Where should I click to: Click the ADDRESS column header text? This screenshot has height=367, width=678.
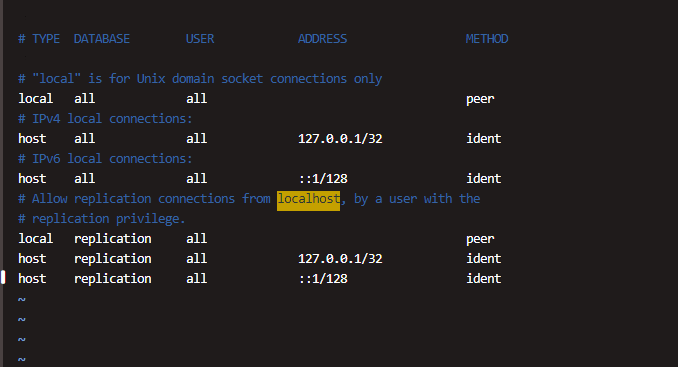click(x=323, y=39)
